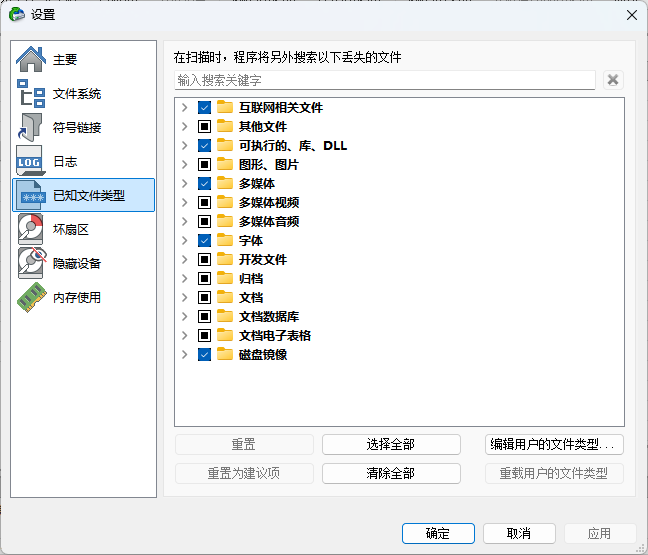The height and width of the screenshot is (555, 648).
Task: Click the app icon in the title bar
Action: [17, 14]
